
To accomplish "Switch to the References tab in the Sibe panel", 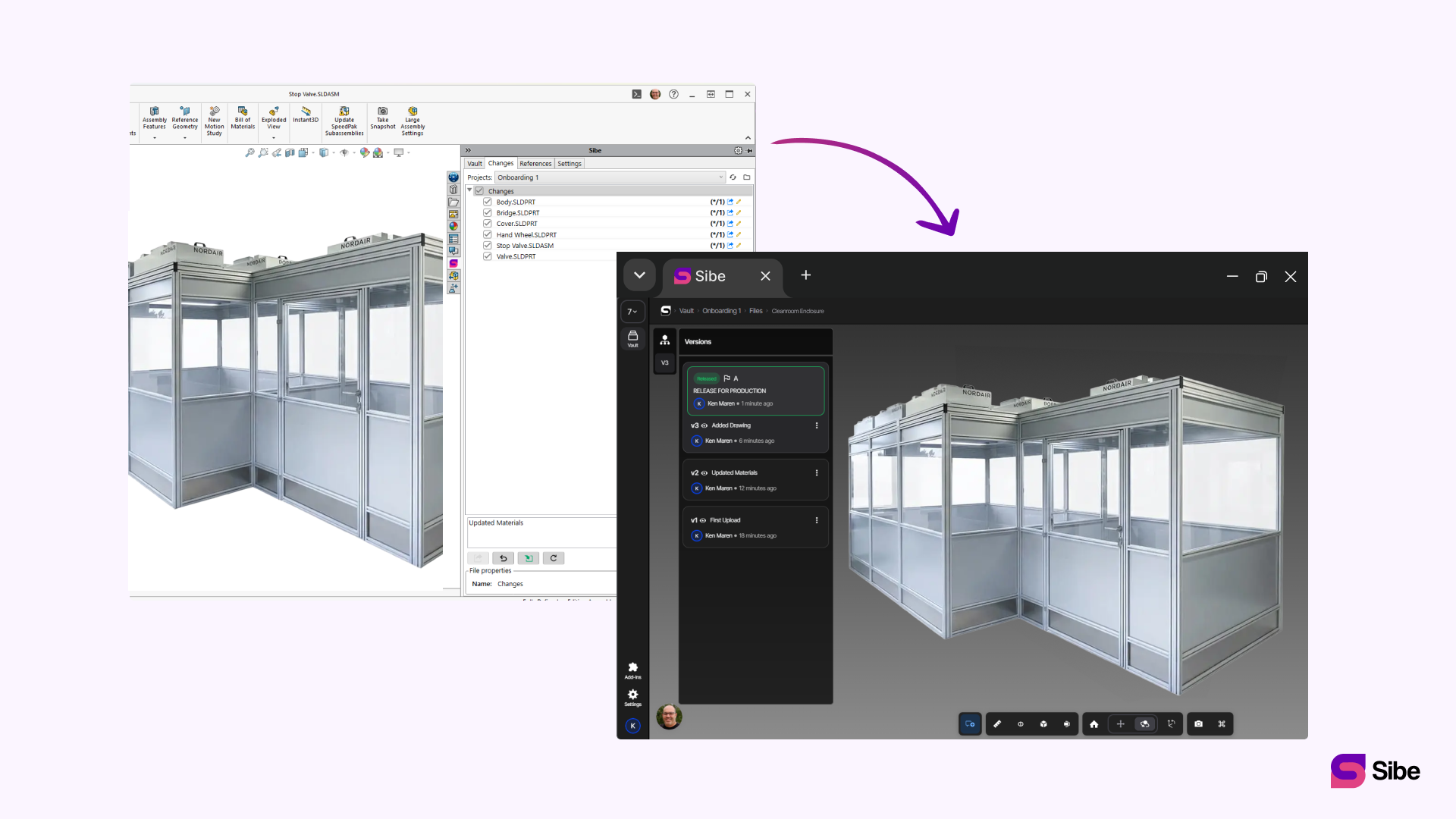I will coord(535,164).
